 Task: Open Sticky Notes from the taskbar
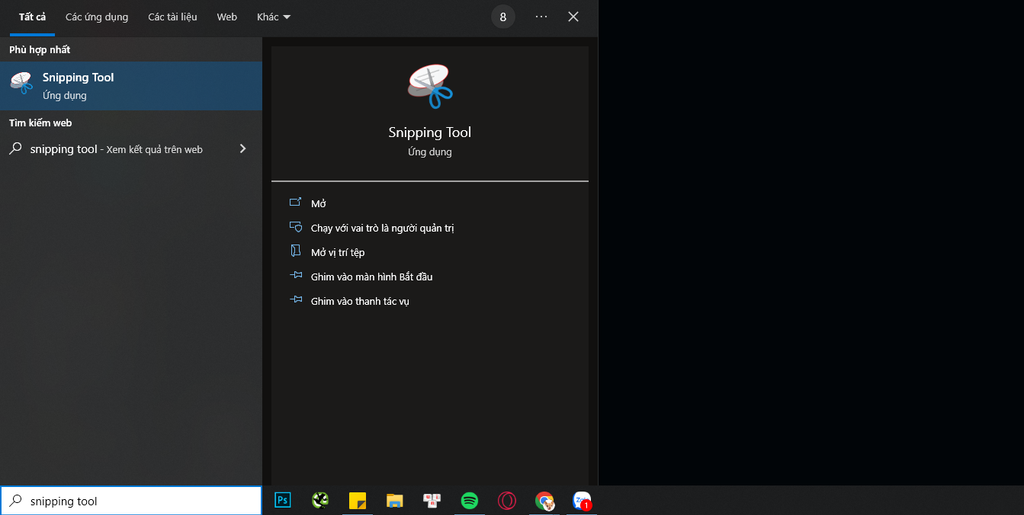[x=357, y=501]
